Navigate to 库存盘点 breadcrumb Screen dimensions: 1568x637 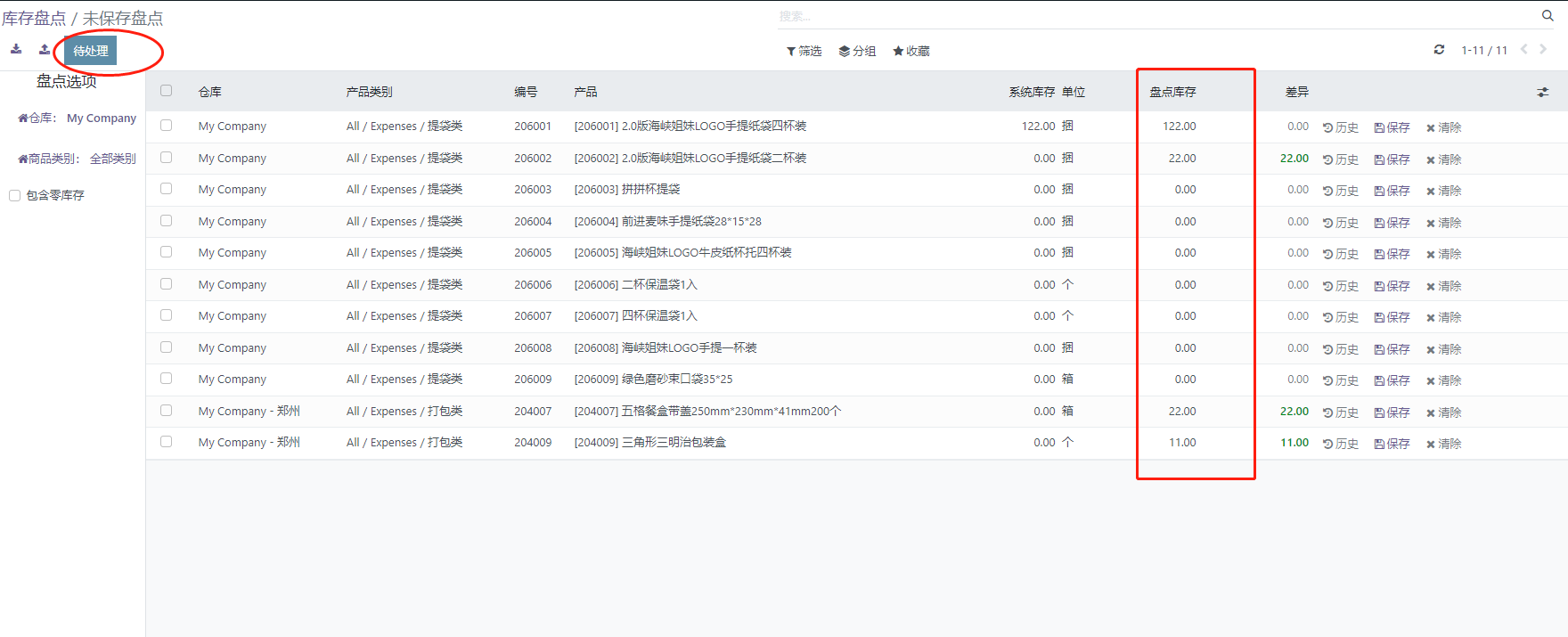tap(34, 19)
